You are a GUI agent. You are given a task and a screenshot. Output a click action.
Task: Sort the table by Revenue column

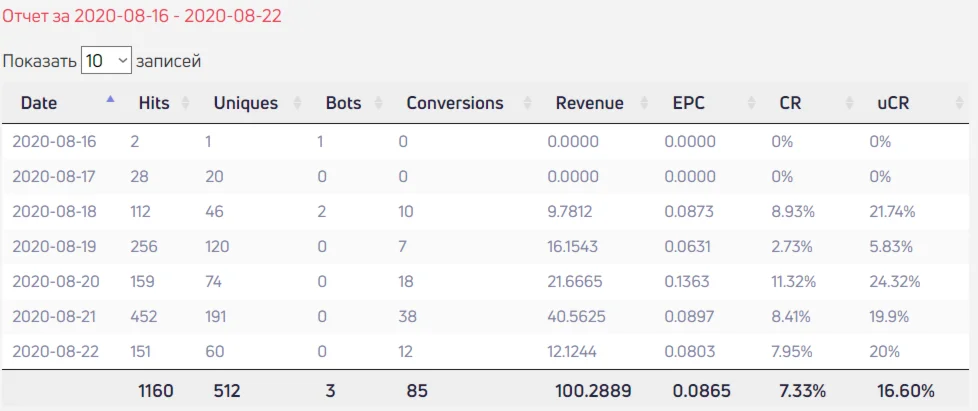coord(590,103)
